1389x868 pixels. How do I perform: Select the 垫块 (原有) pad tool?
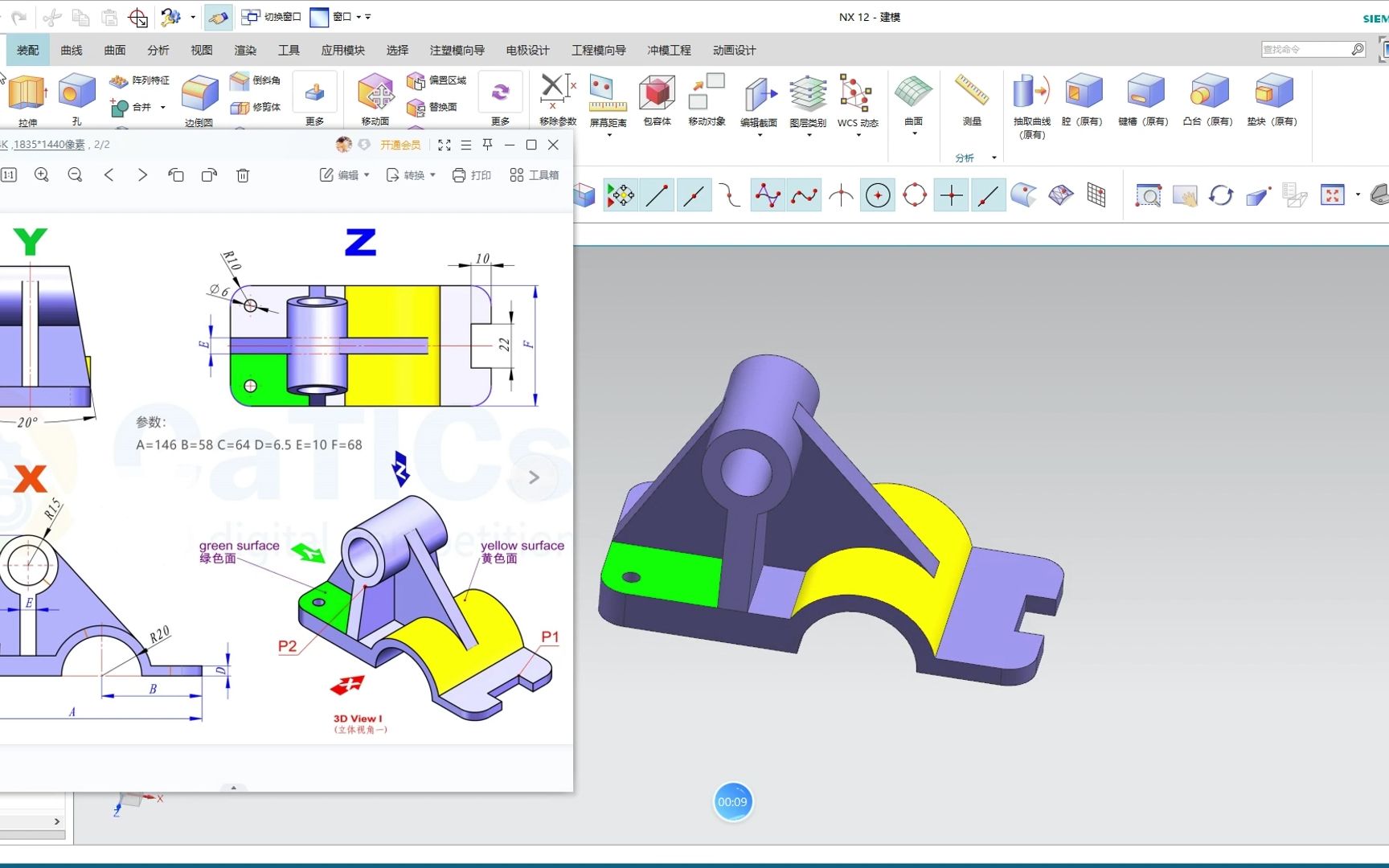(1272, 99)
